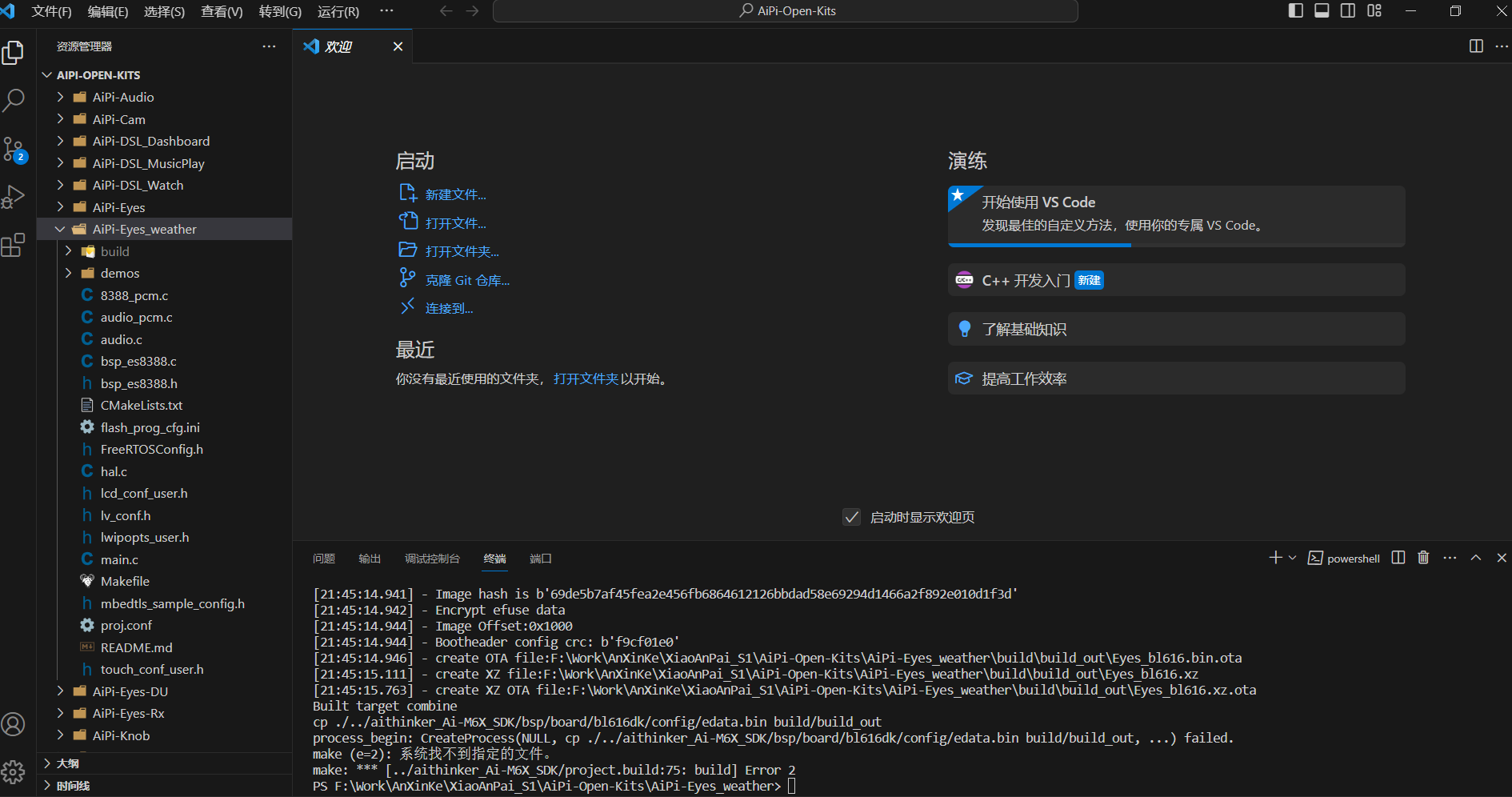
Task: Kill the terminal with trash icon
Action: point(1423,558)
